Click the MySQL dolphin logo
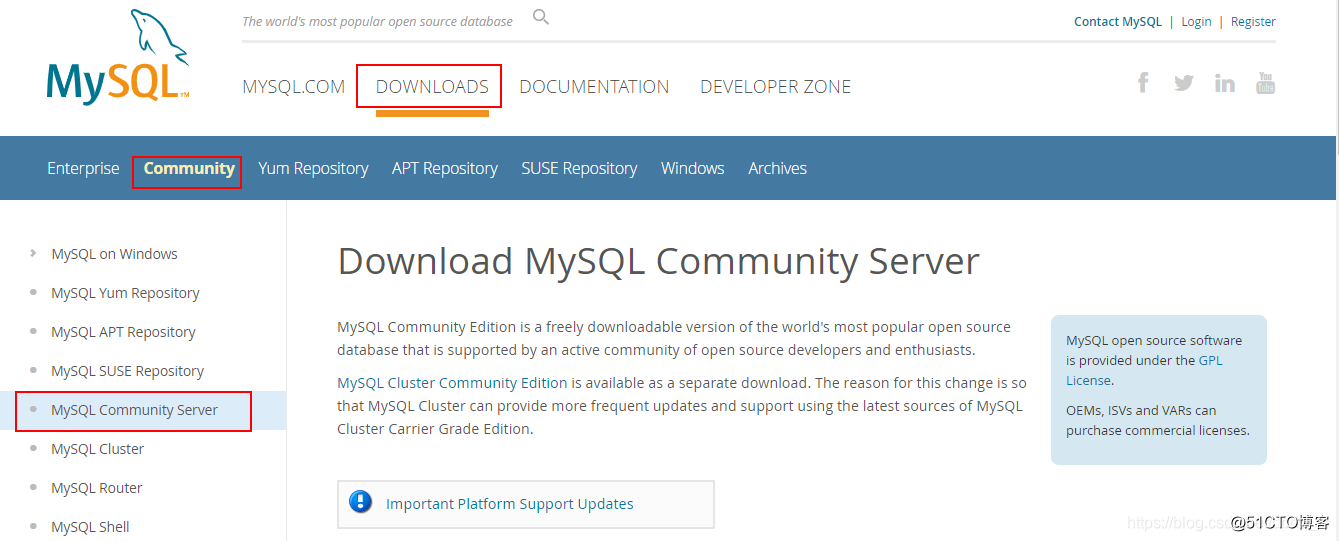Image resolution: width=1339 pixels, height=541 pixels. tap(118, 57)
